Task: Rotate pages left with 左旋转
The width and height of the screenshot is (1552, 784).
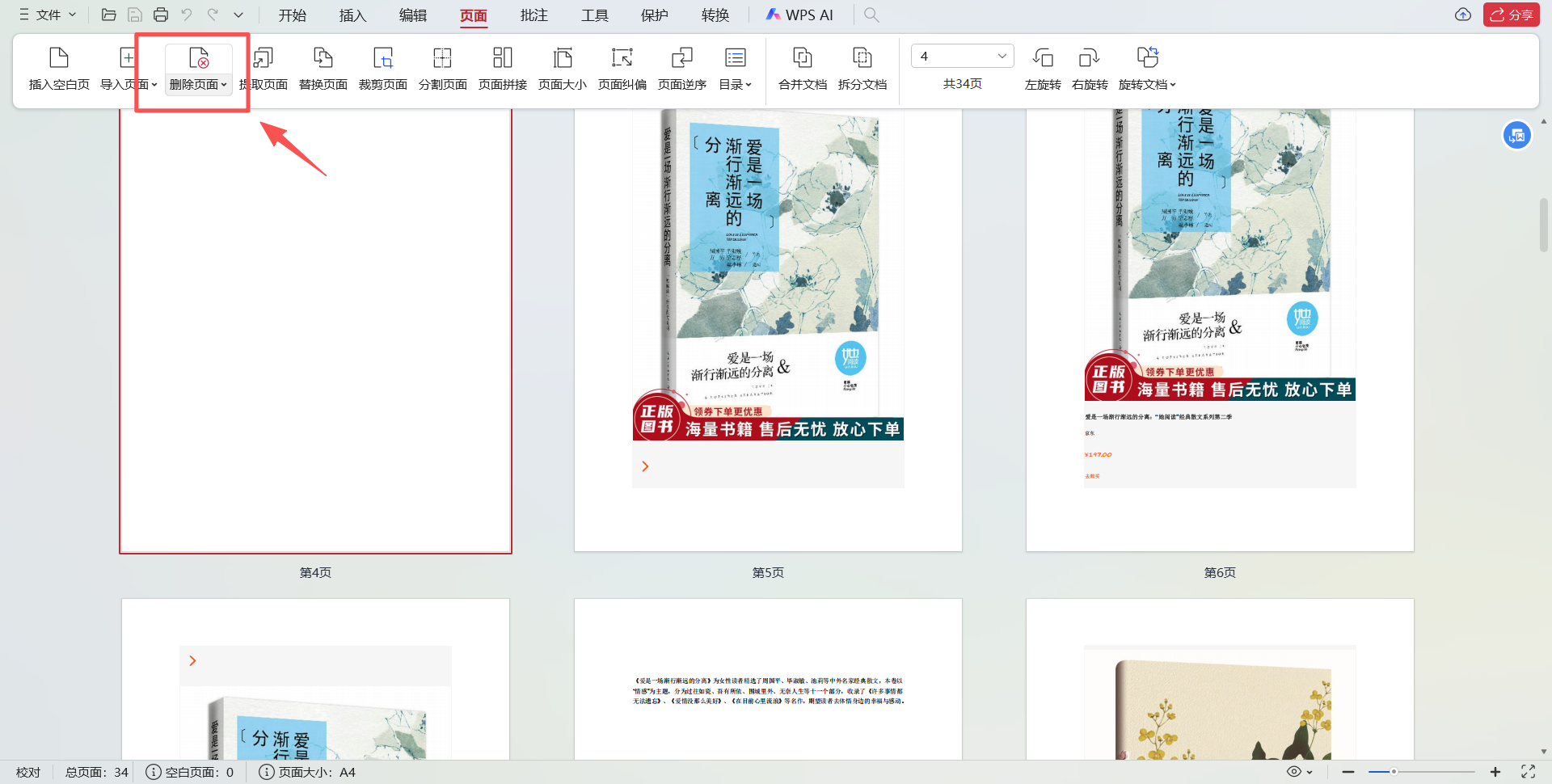Action: tap(1043, 69)
